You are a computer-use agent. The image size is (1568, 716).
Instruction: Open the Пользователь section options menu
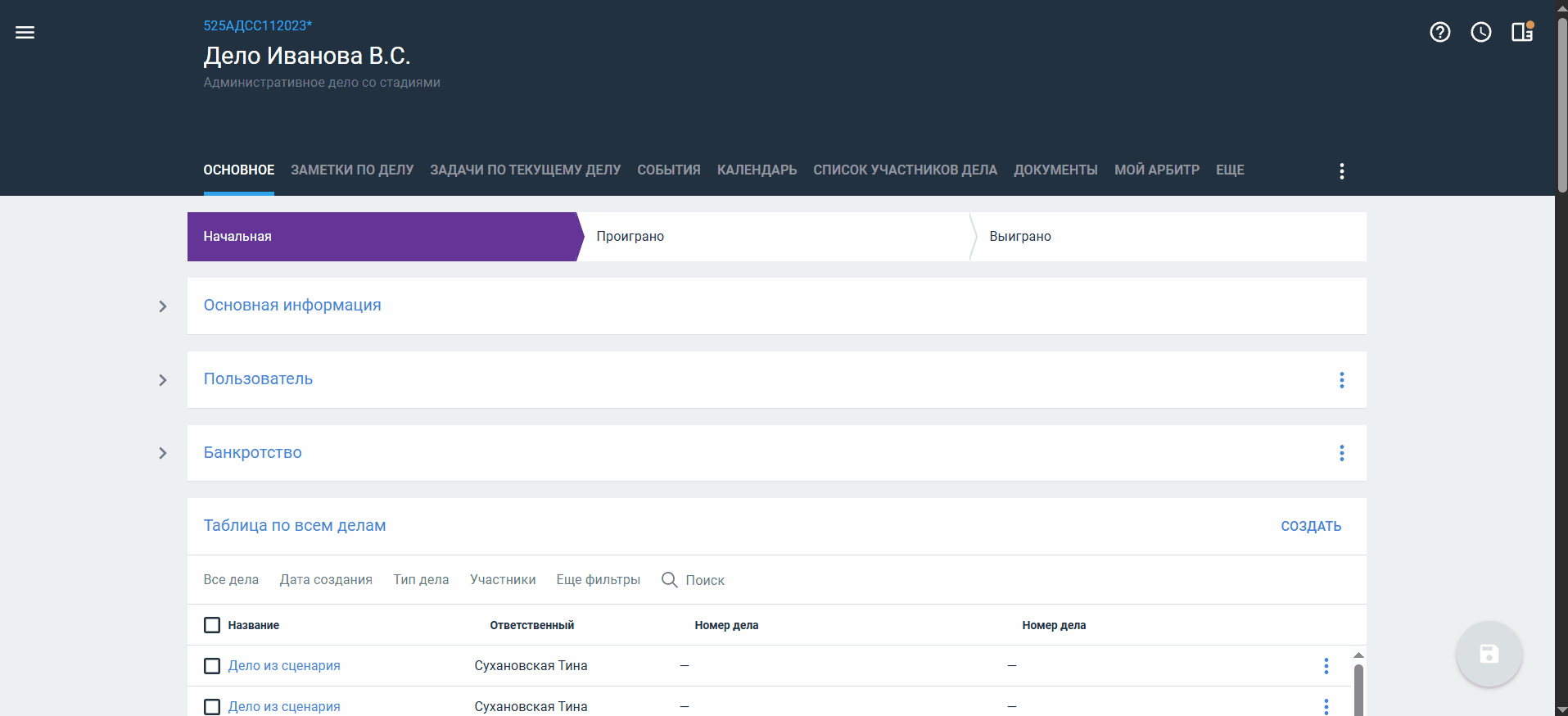pyautogui.click(x=1341, y=380)
